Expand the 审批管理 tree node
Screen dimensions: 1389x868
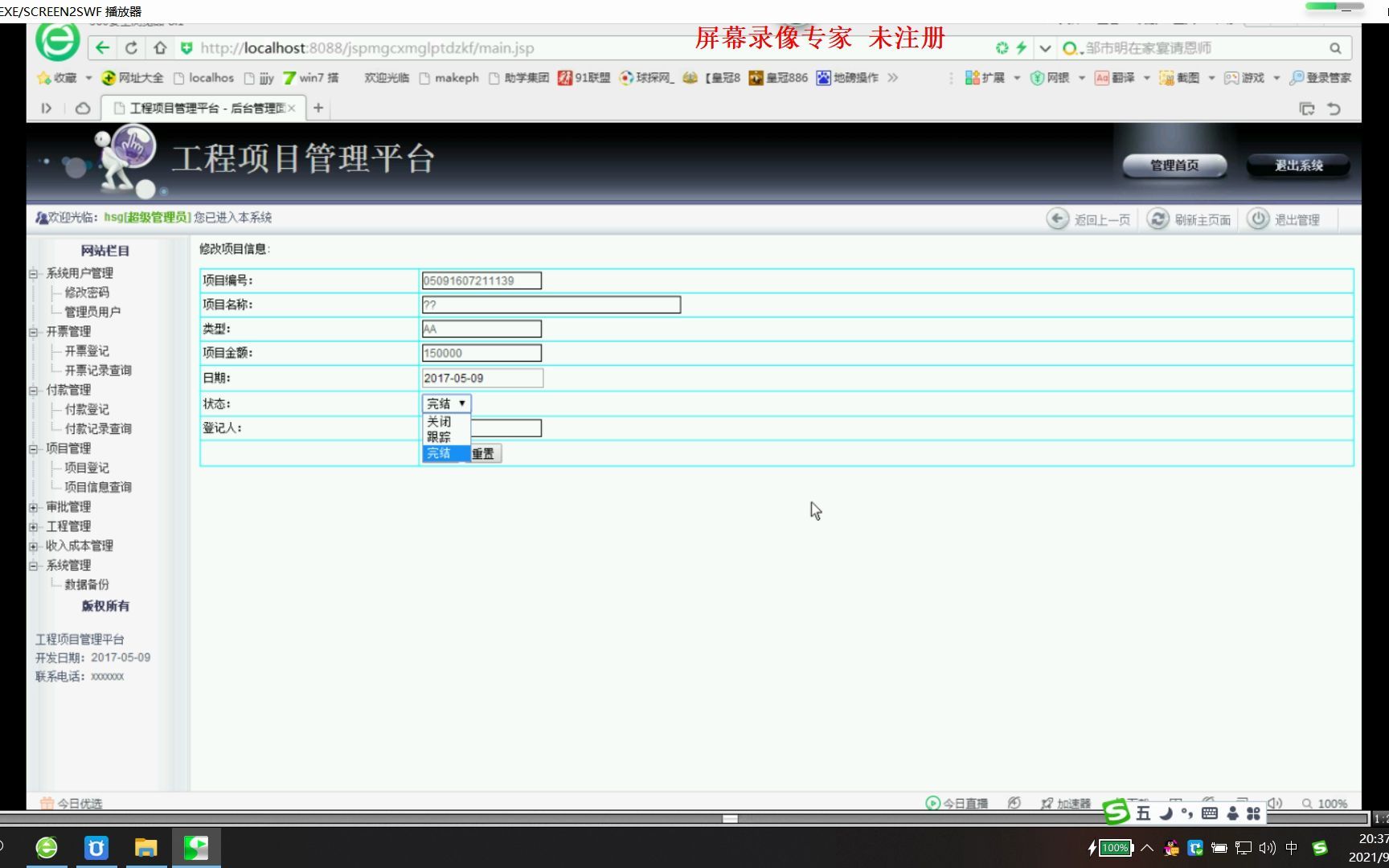tap(33, 506)
